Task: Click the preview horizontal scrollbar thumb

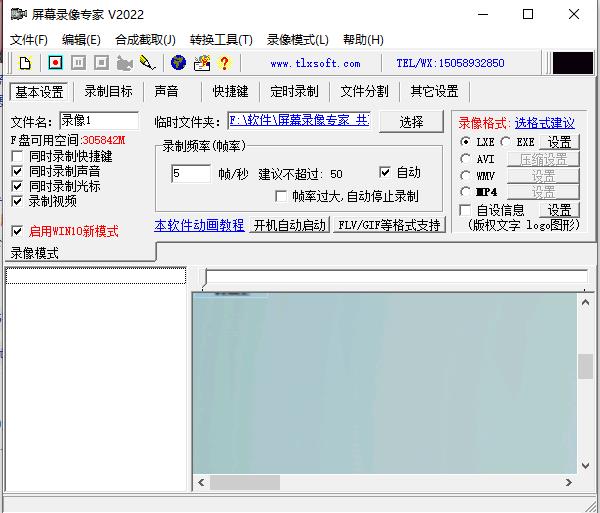Action: click(245, 482)
